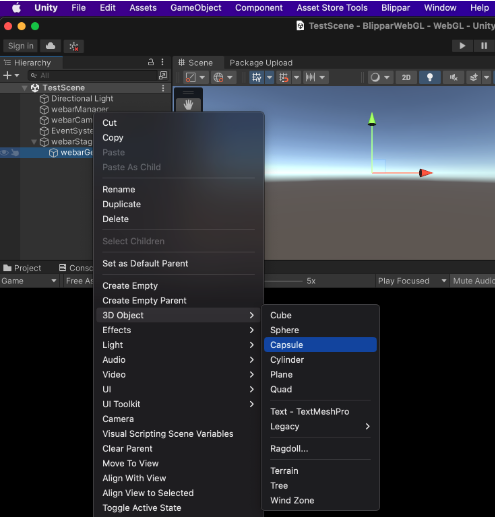Screen dimensions: 495x517
Task: Click Mute Audio in Game view
Action: tap(473, 281)
